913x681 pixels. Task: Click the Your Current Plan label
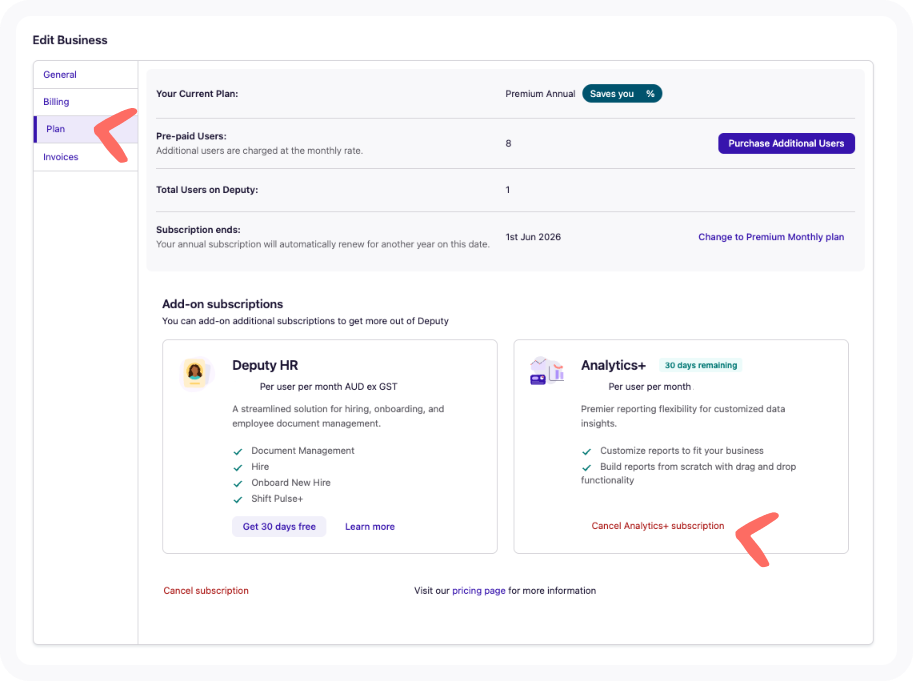click(x=197, y=94)
